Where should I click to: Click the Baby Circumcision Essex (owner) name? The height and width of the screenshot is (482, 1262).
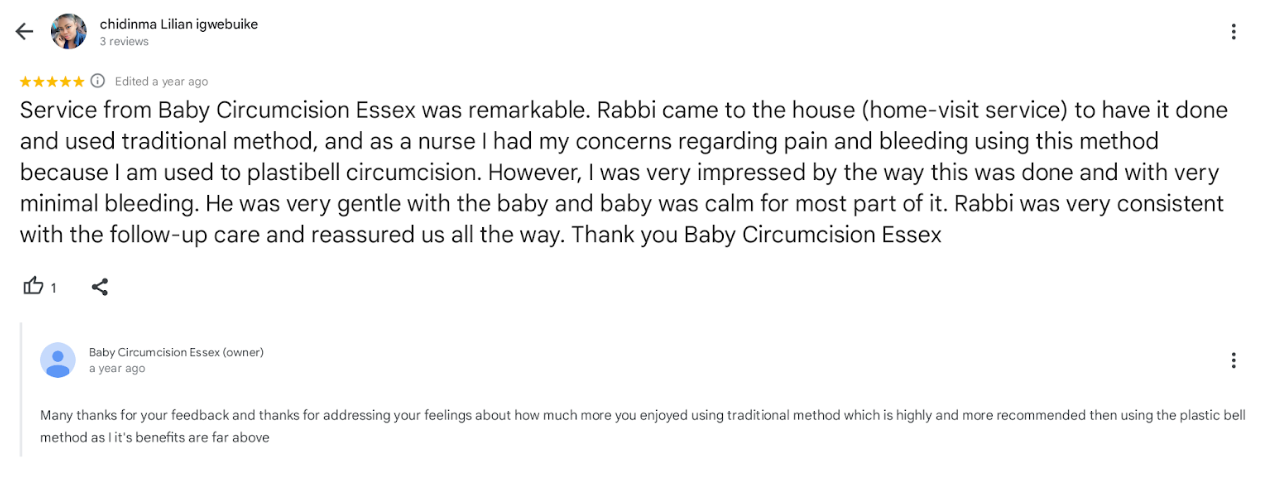(176, 352)
